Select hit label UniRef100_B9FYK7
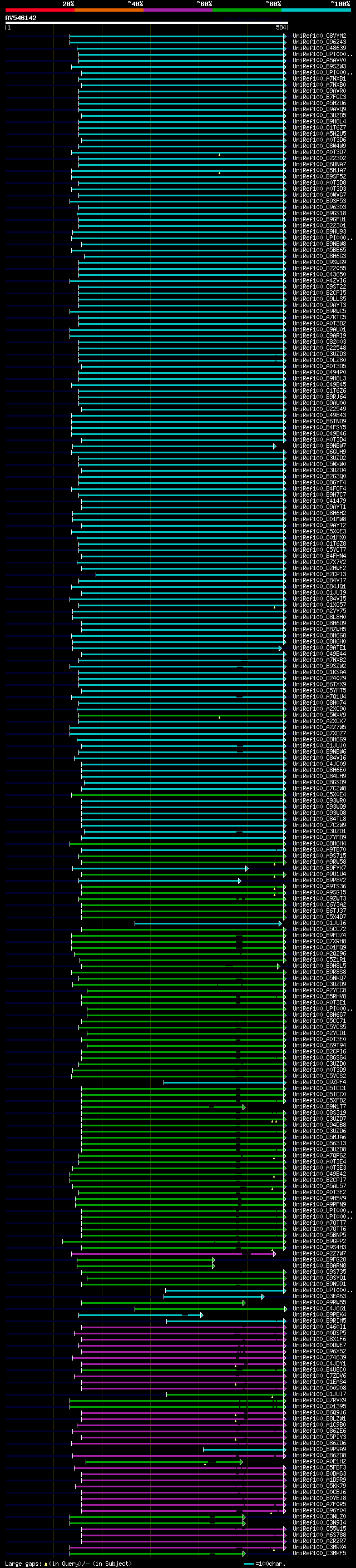356x1568 pixels. click(319, 868)
